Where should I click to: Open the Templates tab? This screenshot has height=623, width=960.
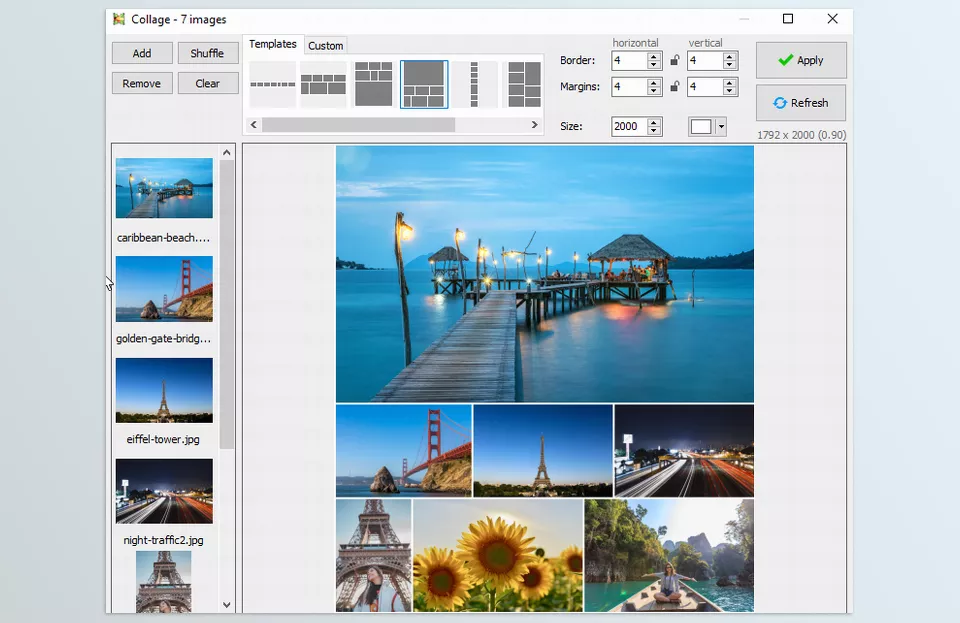[x=273, y=45]
